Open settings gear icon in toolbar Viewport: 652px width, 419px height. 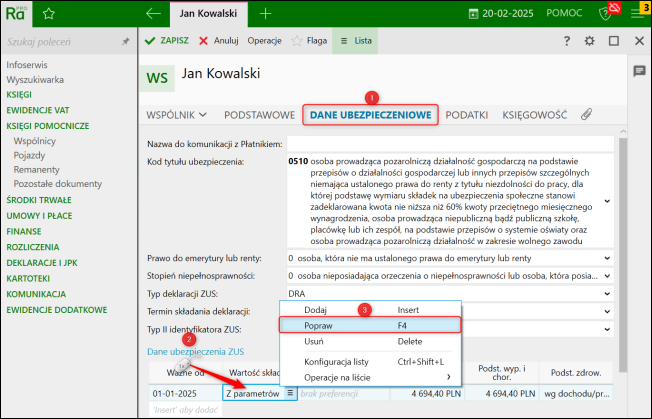pyautogui.click(x=589, y=41)
